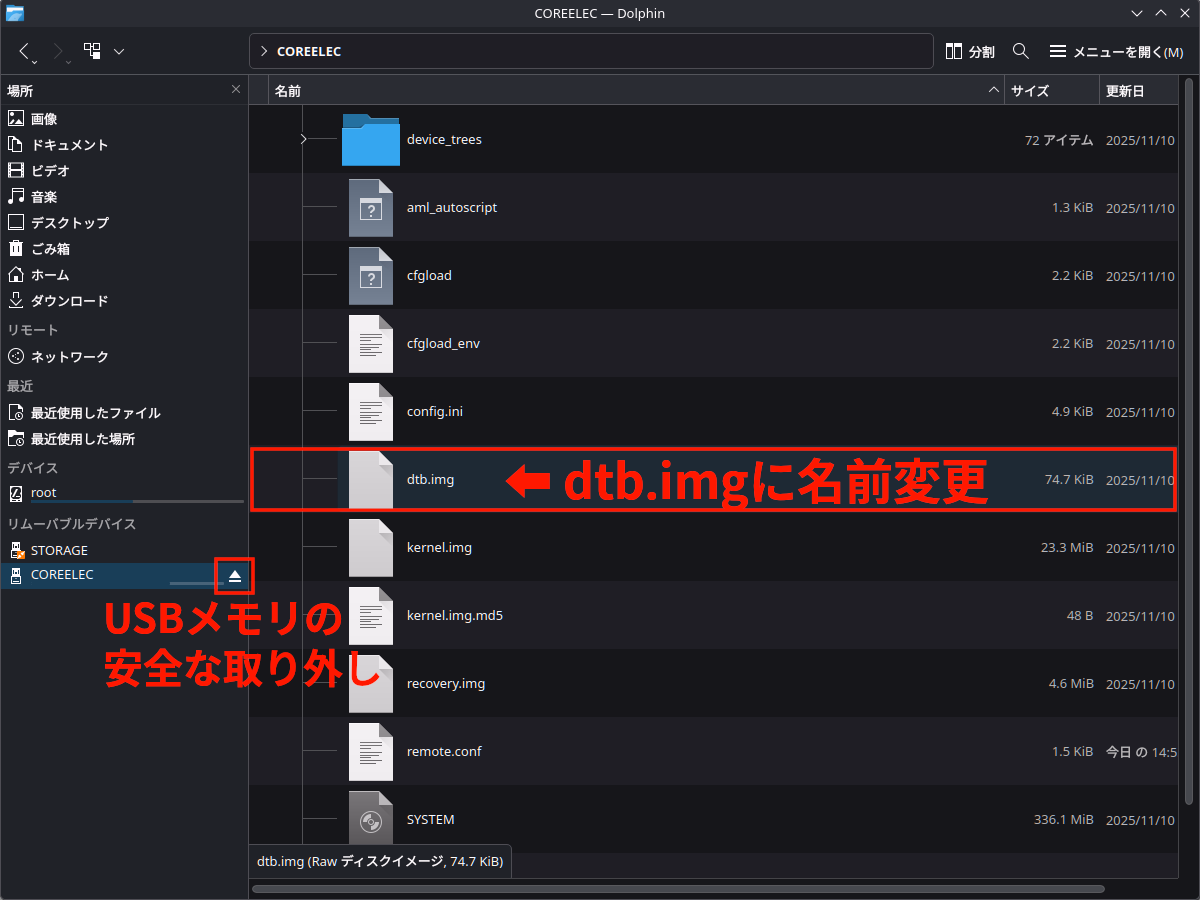The image size is (1200, 900).
Task: Open メニューを開く hamburger menu
Action: 1116,51
